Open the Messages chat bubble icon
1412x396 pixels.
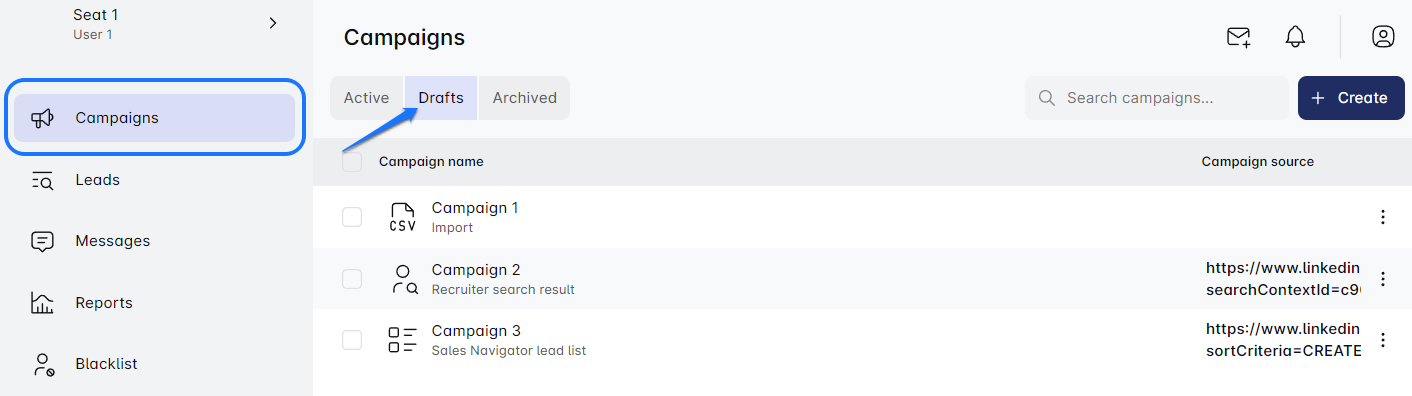(42, 241)
